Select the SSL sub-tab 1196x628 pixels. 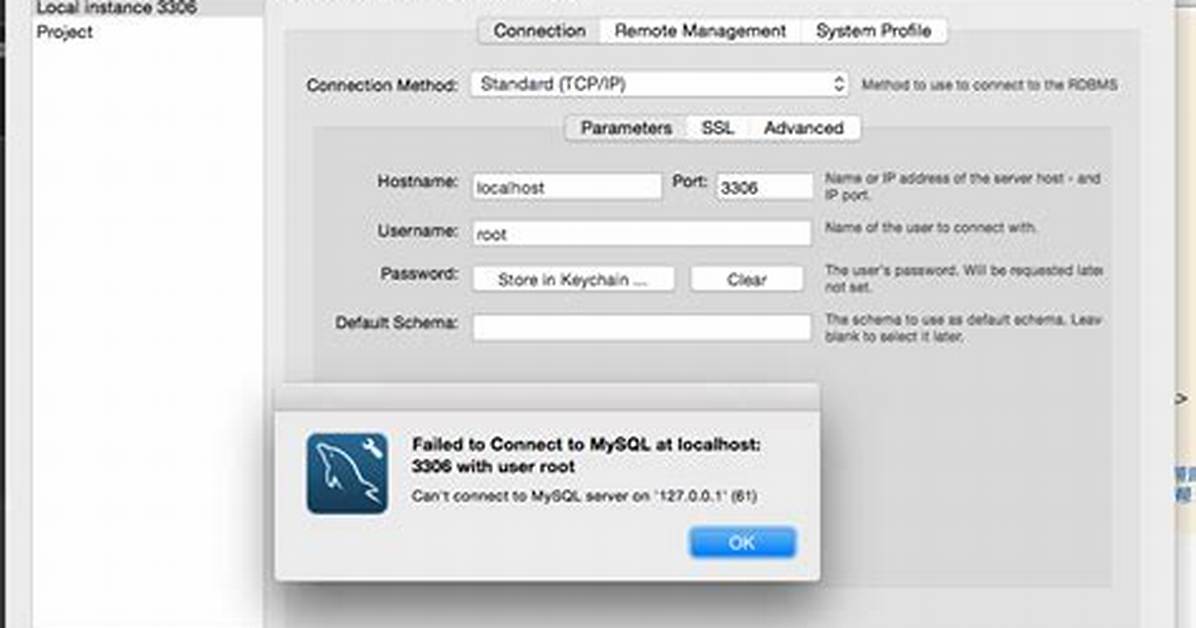pyautogui.click(x=718, y=127)
